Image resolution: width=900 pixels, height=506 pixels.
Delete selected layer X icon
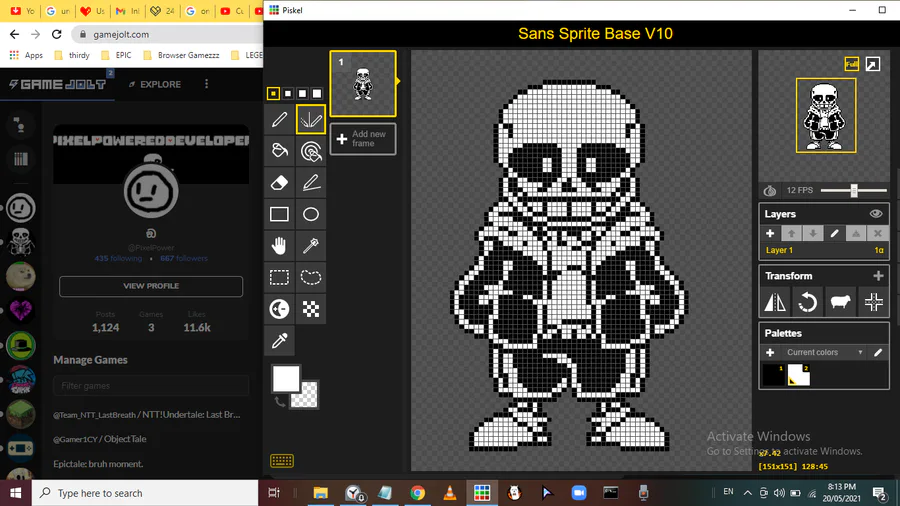click(x=878, y=233)
